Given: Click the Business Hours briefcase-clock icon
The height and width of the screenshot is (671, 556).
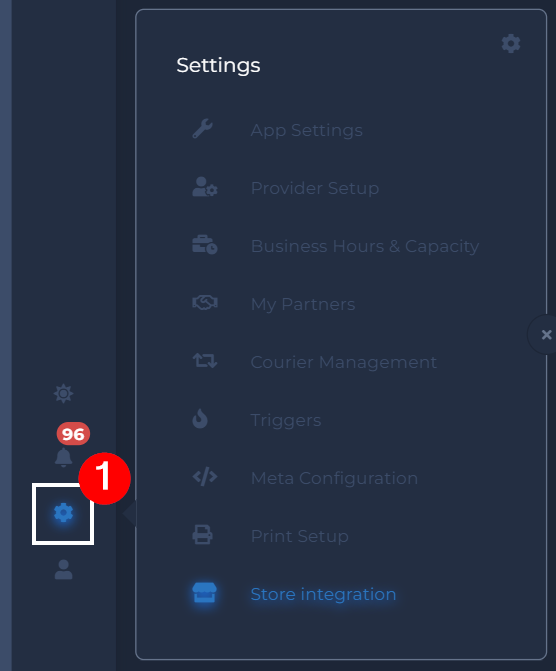Looking at the screenshot, I should (205, 245).
